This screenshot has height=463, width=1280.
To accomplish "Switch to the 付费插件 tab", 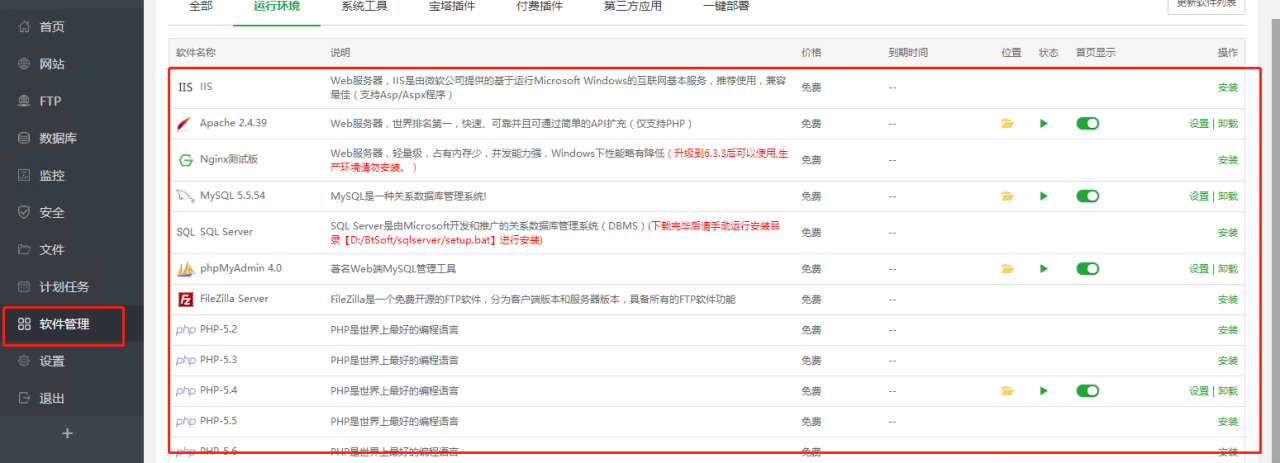I will (x=539, y=7).
